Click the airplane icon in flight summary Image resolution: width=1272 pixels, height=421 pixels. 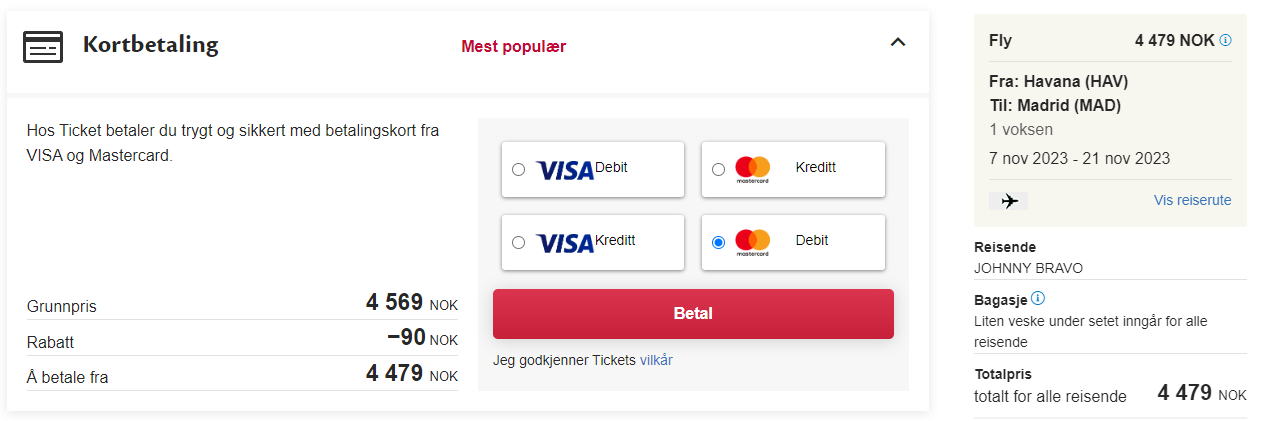pyautogui.click(x=1009, y=201)
